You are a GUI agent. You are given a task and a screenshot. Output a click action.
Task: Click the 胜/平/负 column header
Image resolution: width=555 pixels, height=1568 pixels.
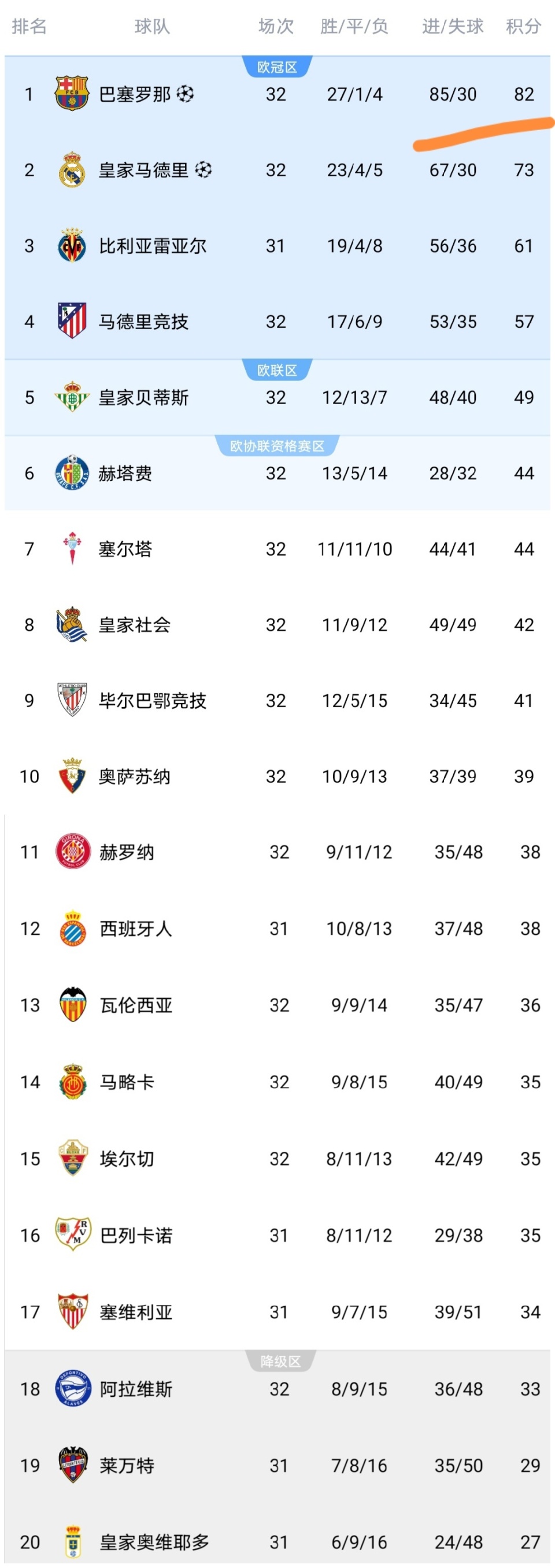tap(354, 26)
